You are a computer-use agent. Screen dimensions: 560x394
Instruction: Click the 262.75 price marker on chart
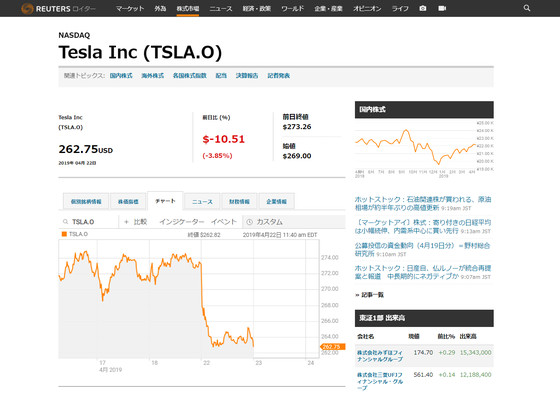[x=332, y=347]
